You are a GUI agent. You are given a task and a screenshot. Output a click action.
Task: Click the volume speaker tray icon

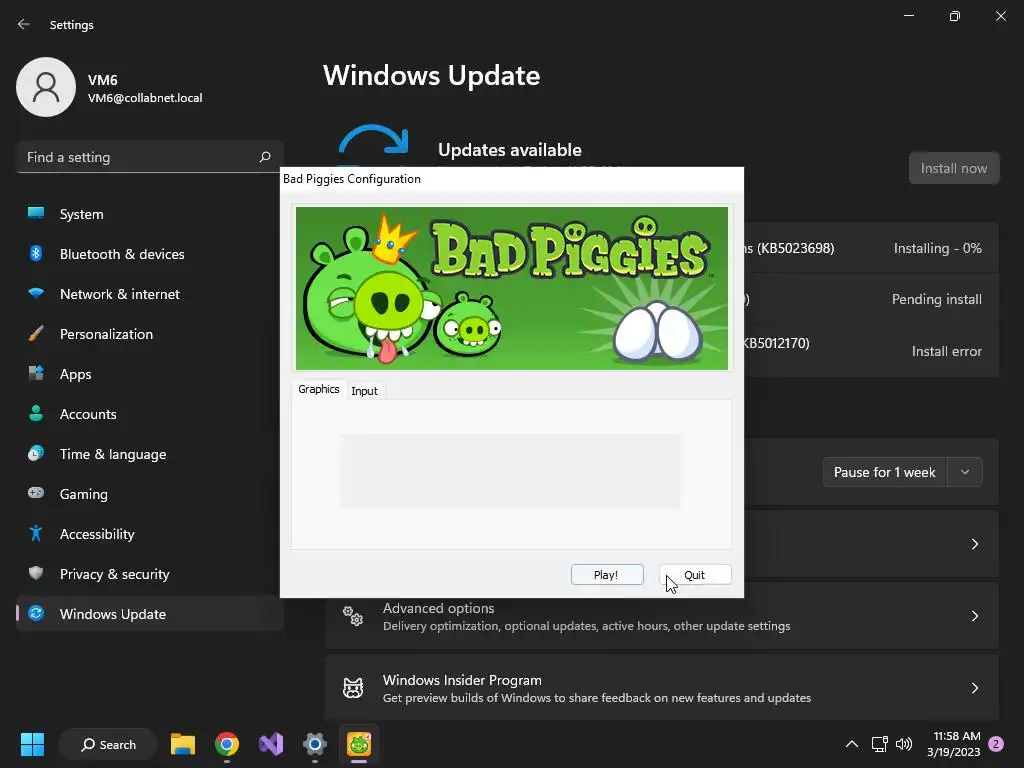click(x=904, y=744)
